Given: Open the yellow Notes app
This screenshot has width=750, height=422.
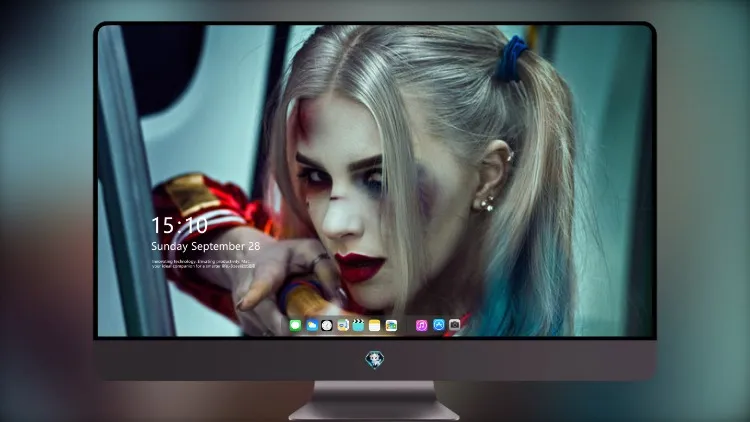Looking at the screenshot, I should coord(375,325).
